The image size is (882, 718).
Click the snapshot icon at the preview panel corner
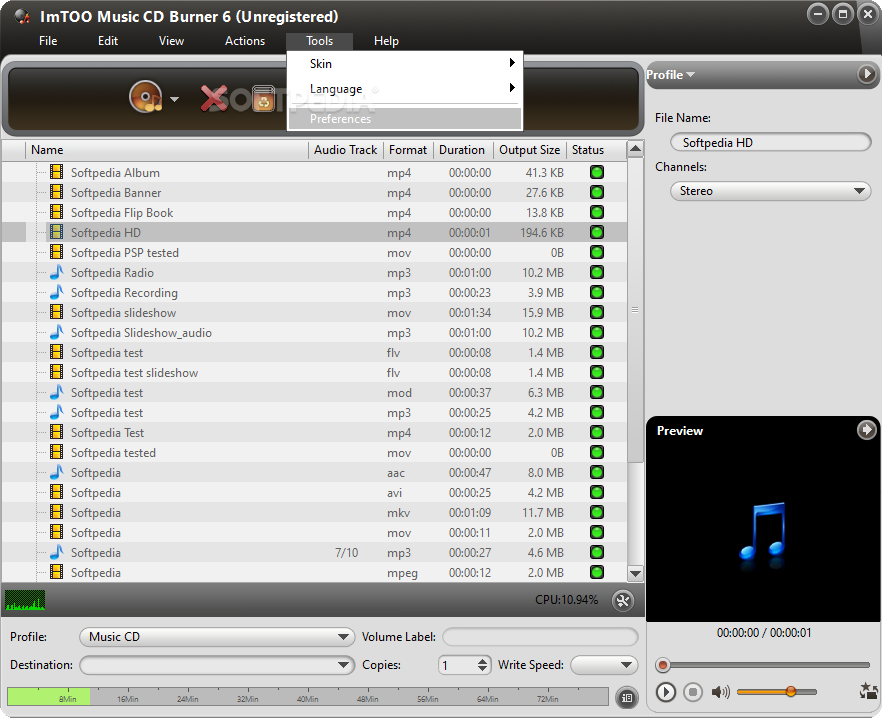tap(868, 691)
